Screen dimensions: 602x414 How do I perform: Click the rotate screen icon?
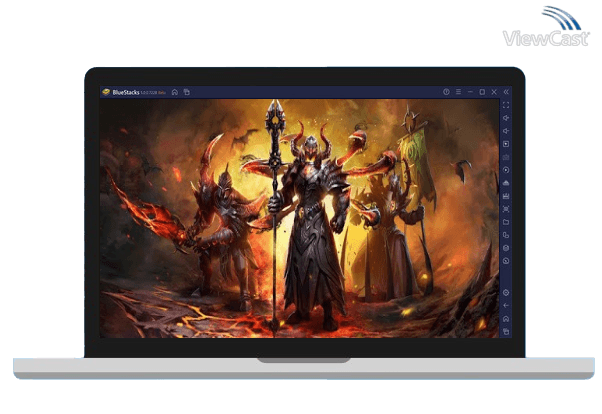(506, 235)
